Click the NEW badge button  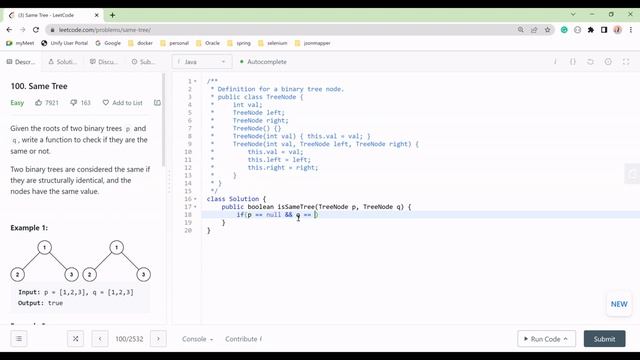[619, 304]
